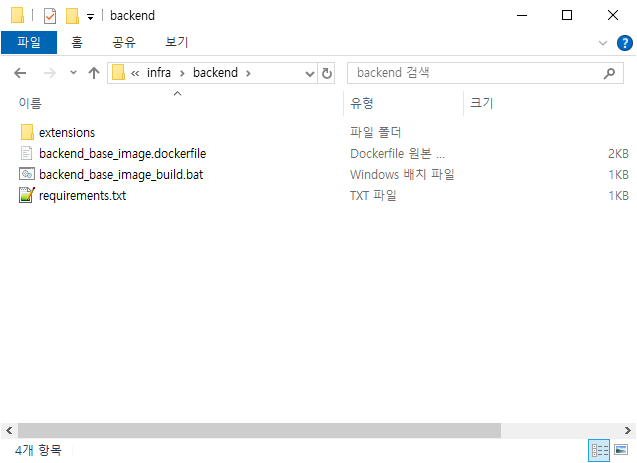Click the address bar folder icon
Image resolution: width=637 pixels, height=463 pixels.
(x=118, y=73)
